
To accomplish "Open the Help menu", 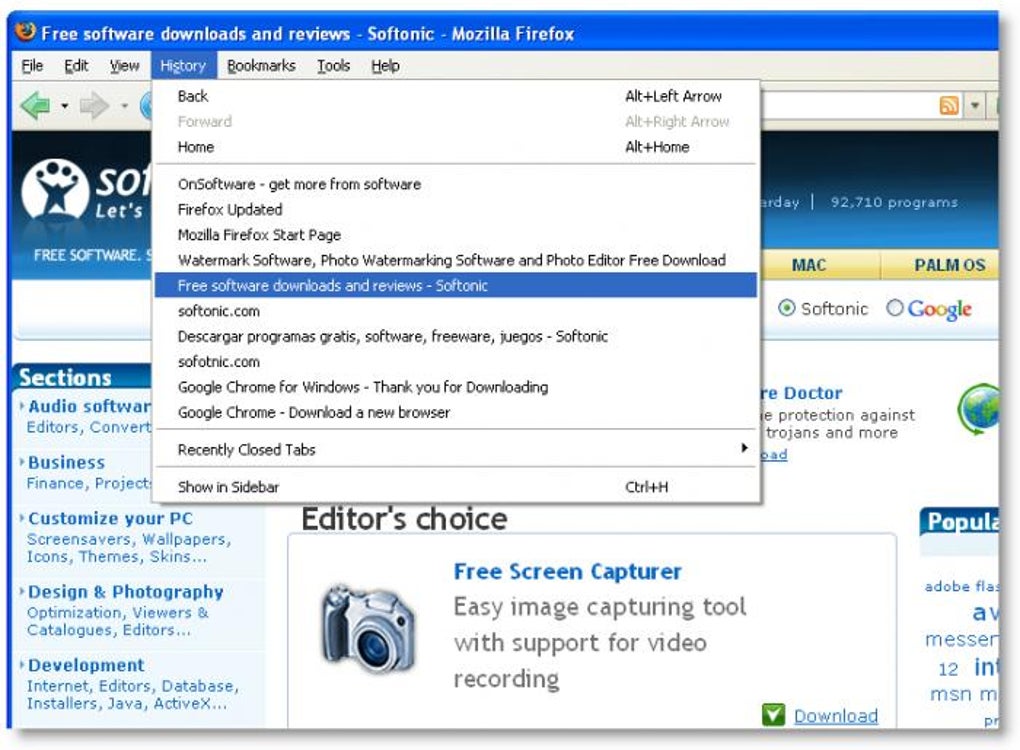I will (x=385, y=66).
